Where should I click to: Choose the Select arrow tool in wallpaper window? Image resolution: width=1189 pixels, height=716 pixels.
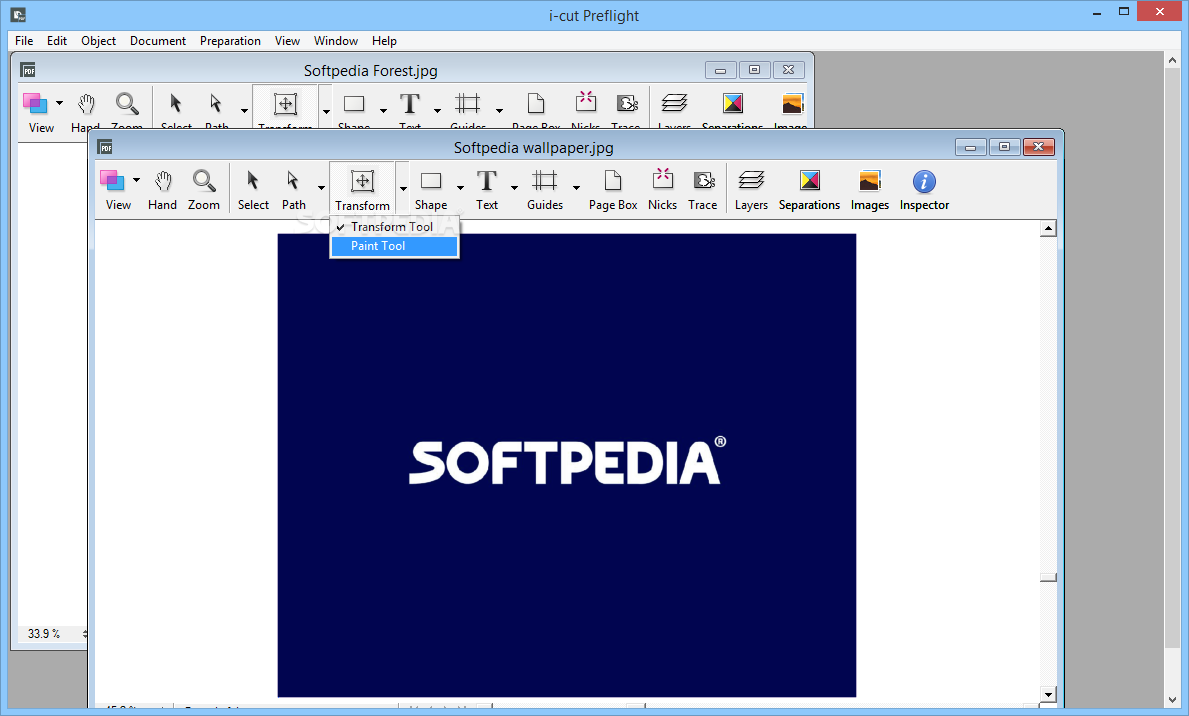[x=253, y=190]
